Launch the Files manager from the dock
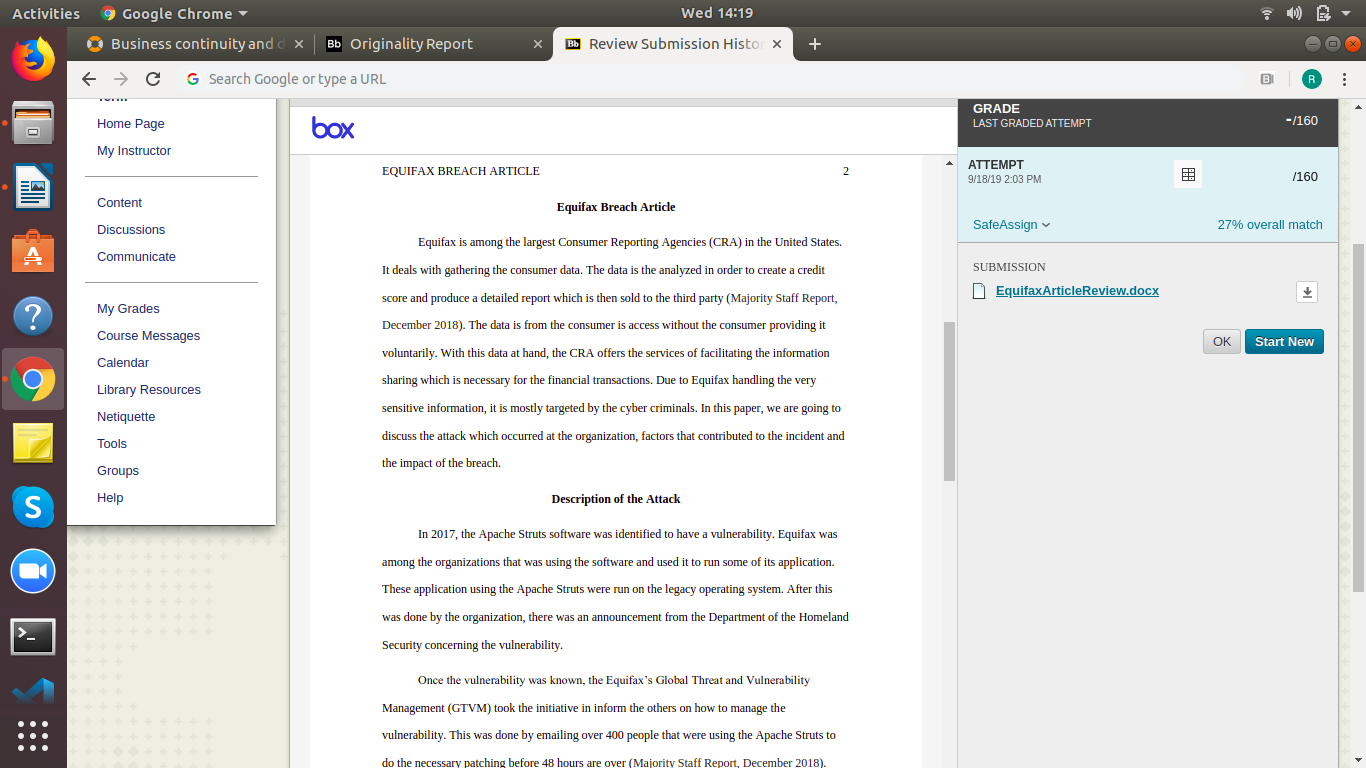The width and height of the screenshot is (1366, 768). tap(33, 124)
